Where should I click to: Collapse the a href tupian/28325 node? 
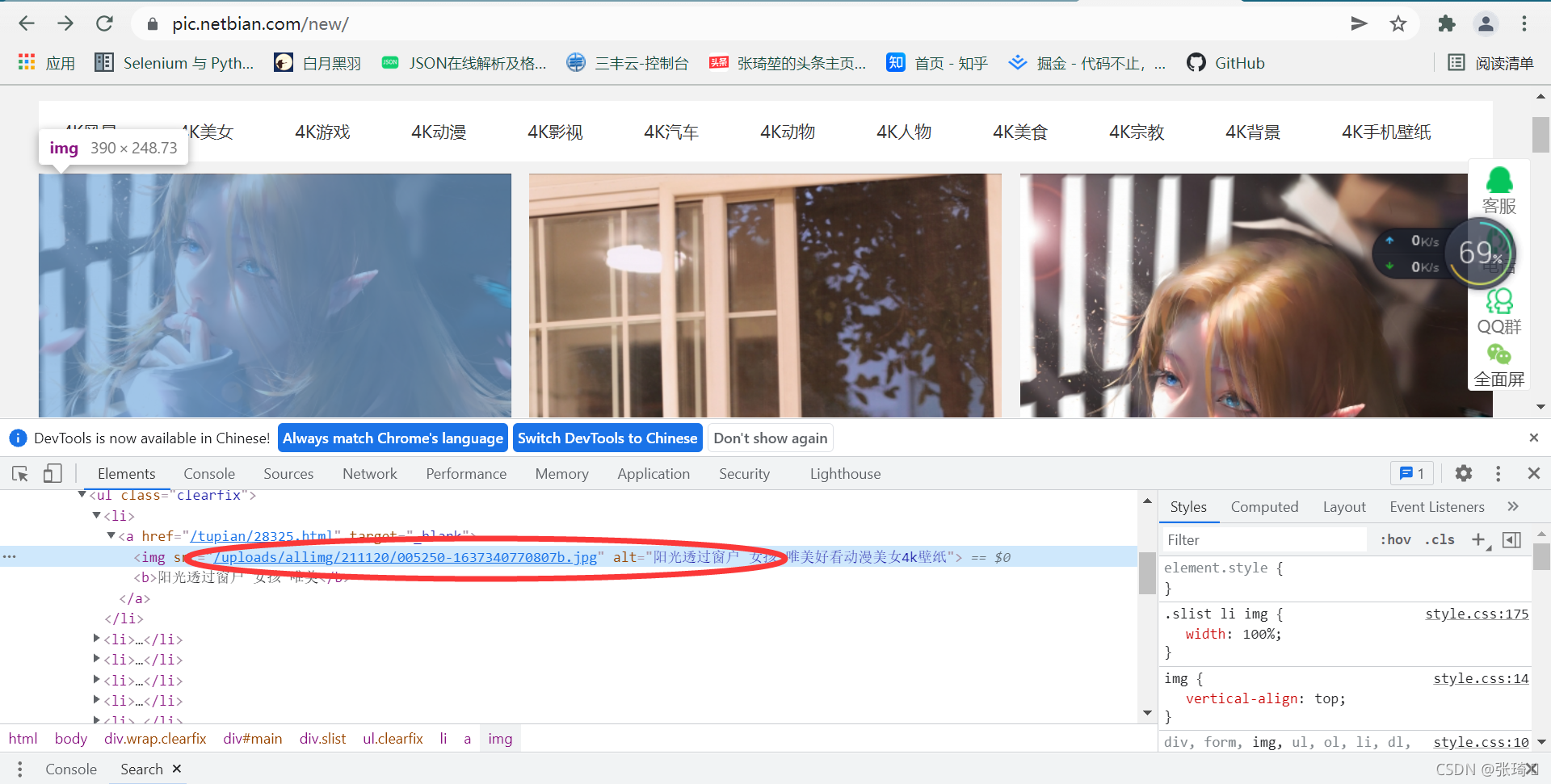coord(111,535)
